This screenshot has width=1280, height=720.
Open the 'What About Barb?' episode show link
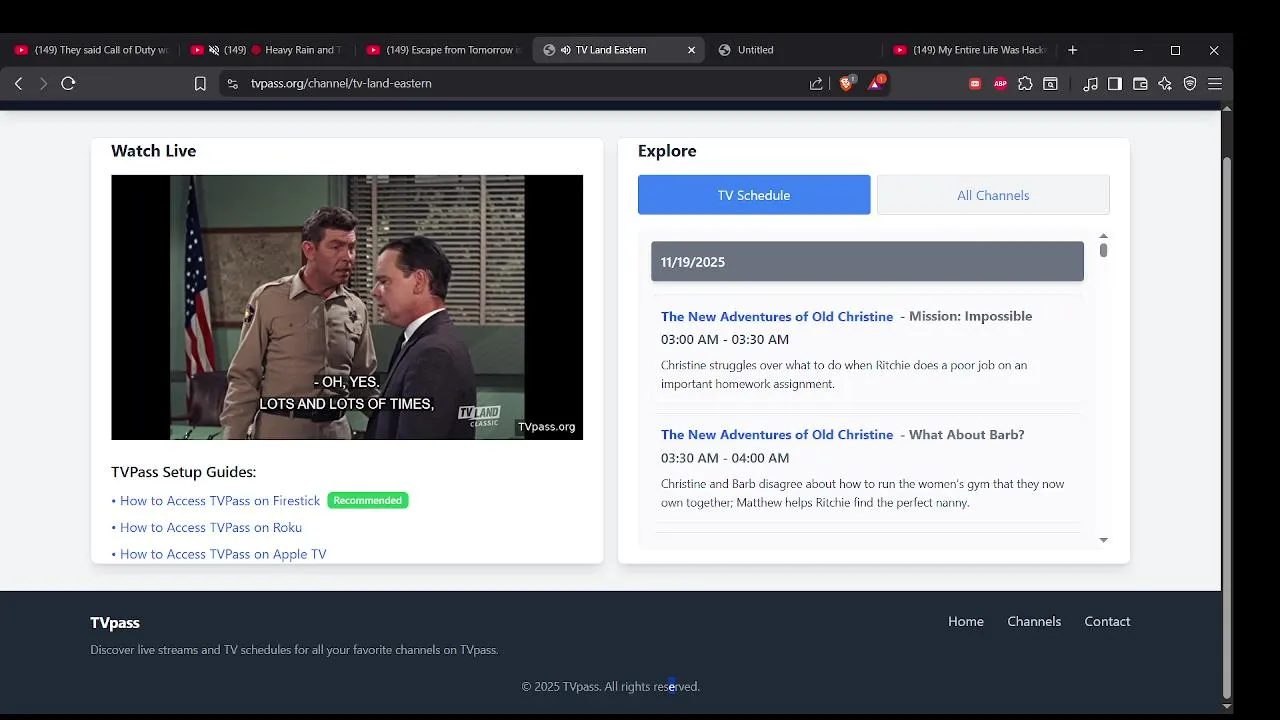click(x=777, y=435)
